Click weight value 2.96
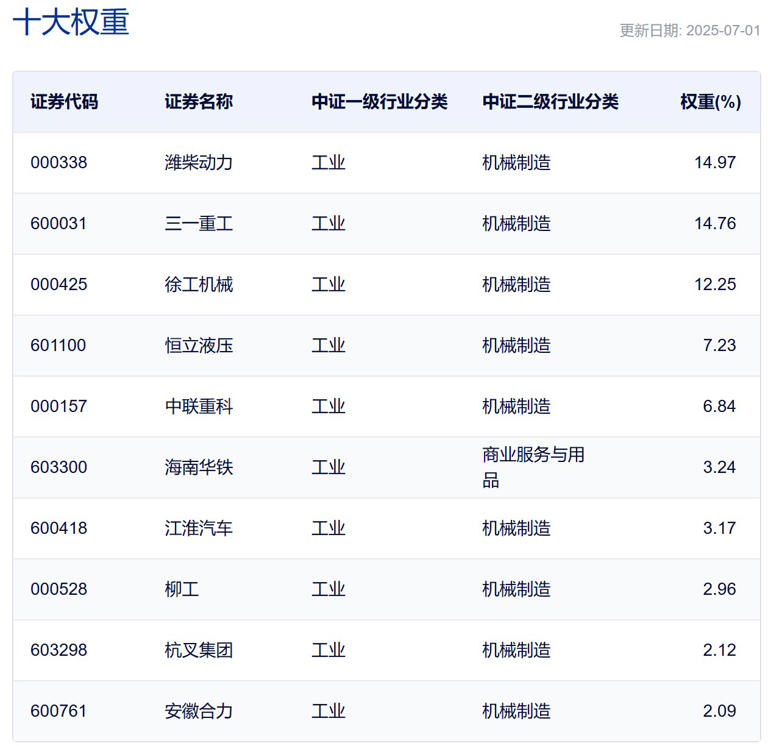The image size is (768, 746). pyautogui.click(x=720, y=589)
